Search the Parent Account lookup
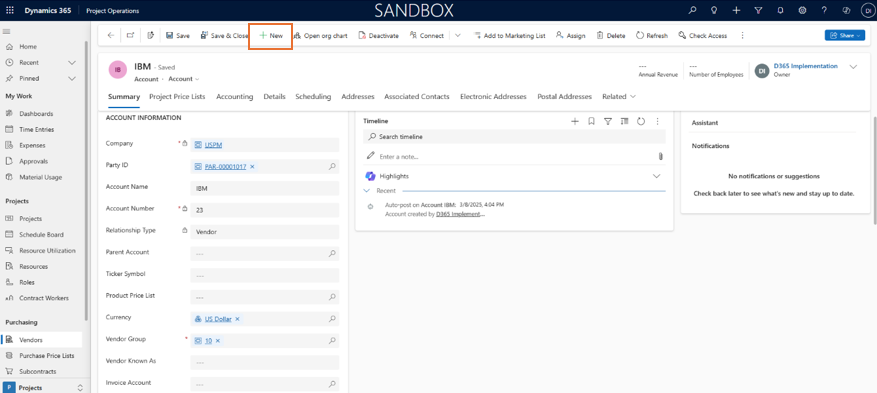The image size is (877, 393). pyautogui.click(x=332, y=253)
